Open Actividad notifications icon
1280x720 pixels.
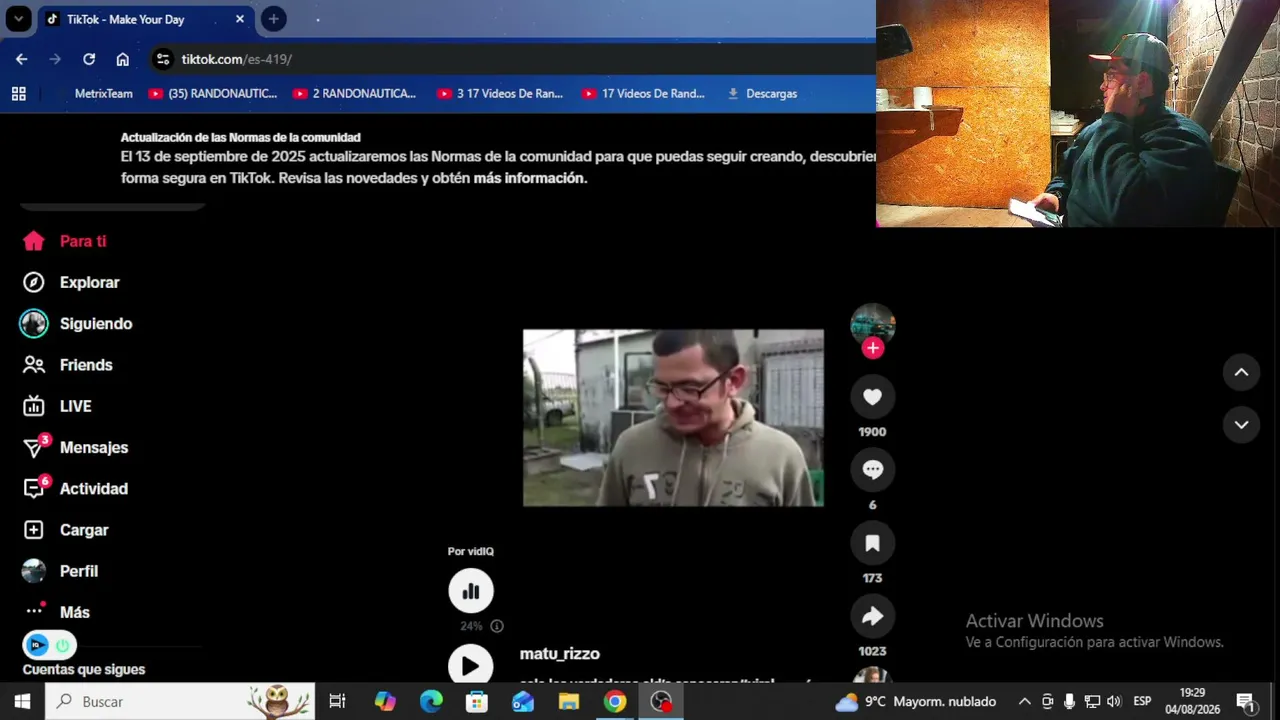(35, 488)
